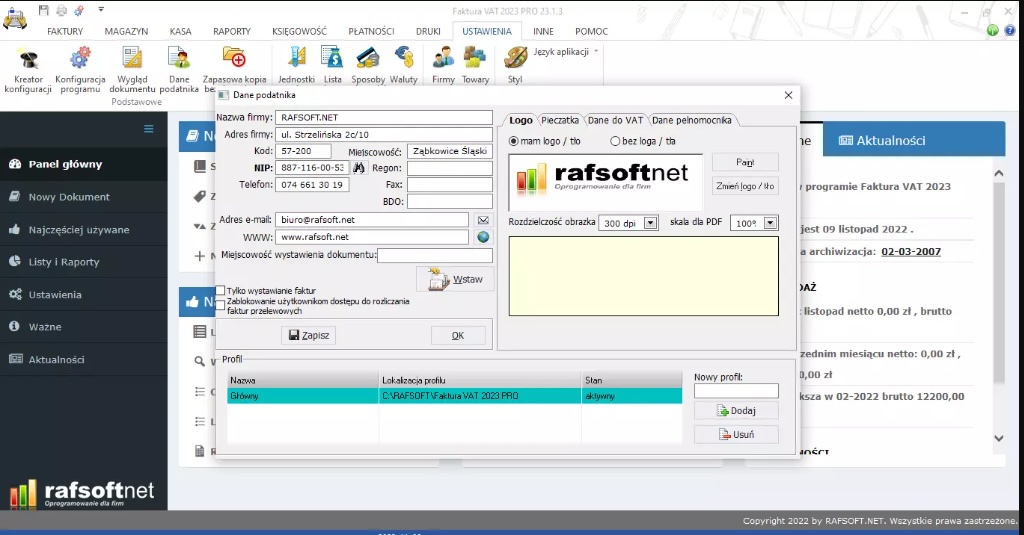Select Logo tab
The image size is (1024, 535).
tap(520, 120)
